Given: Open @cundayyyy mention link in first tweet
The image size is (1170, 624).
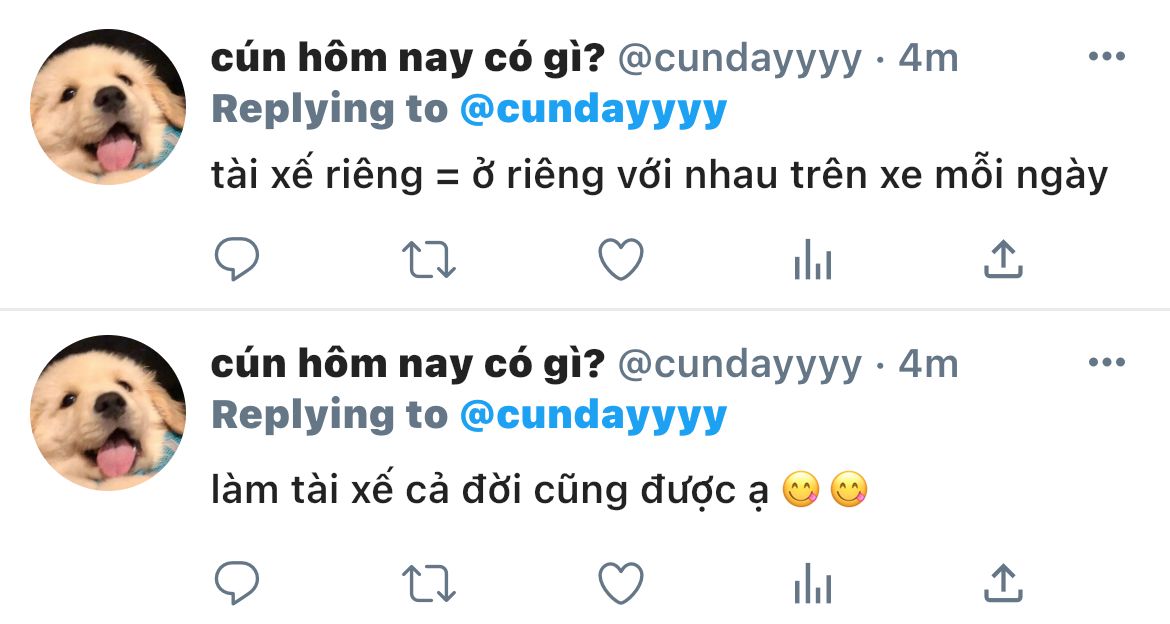Looking at the screenshot, I should pyautogui.click(x=593, y=110).
